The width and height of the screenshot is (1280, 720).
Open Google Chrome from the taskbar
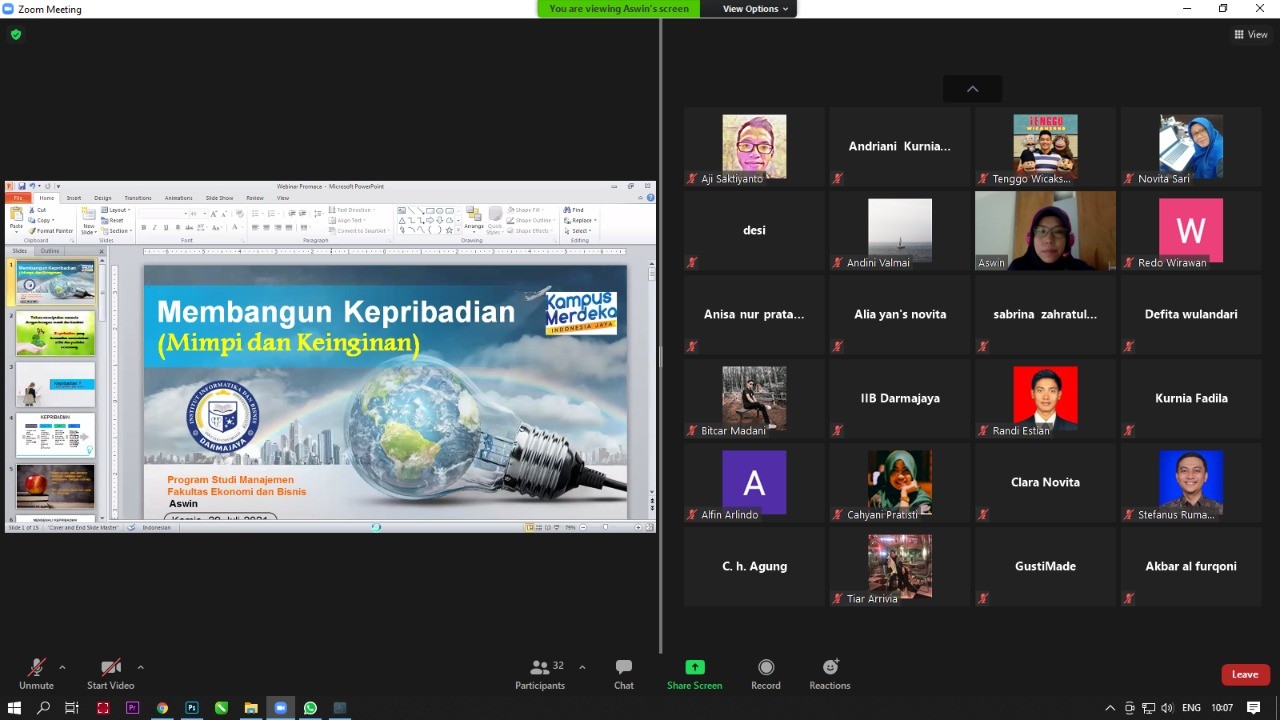(162, 708)
